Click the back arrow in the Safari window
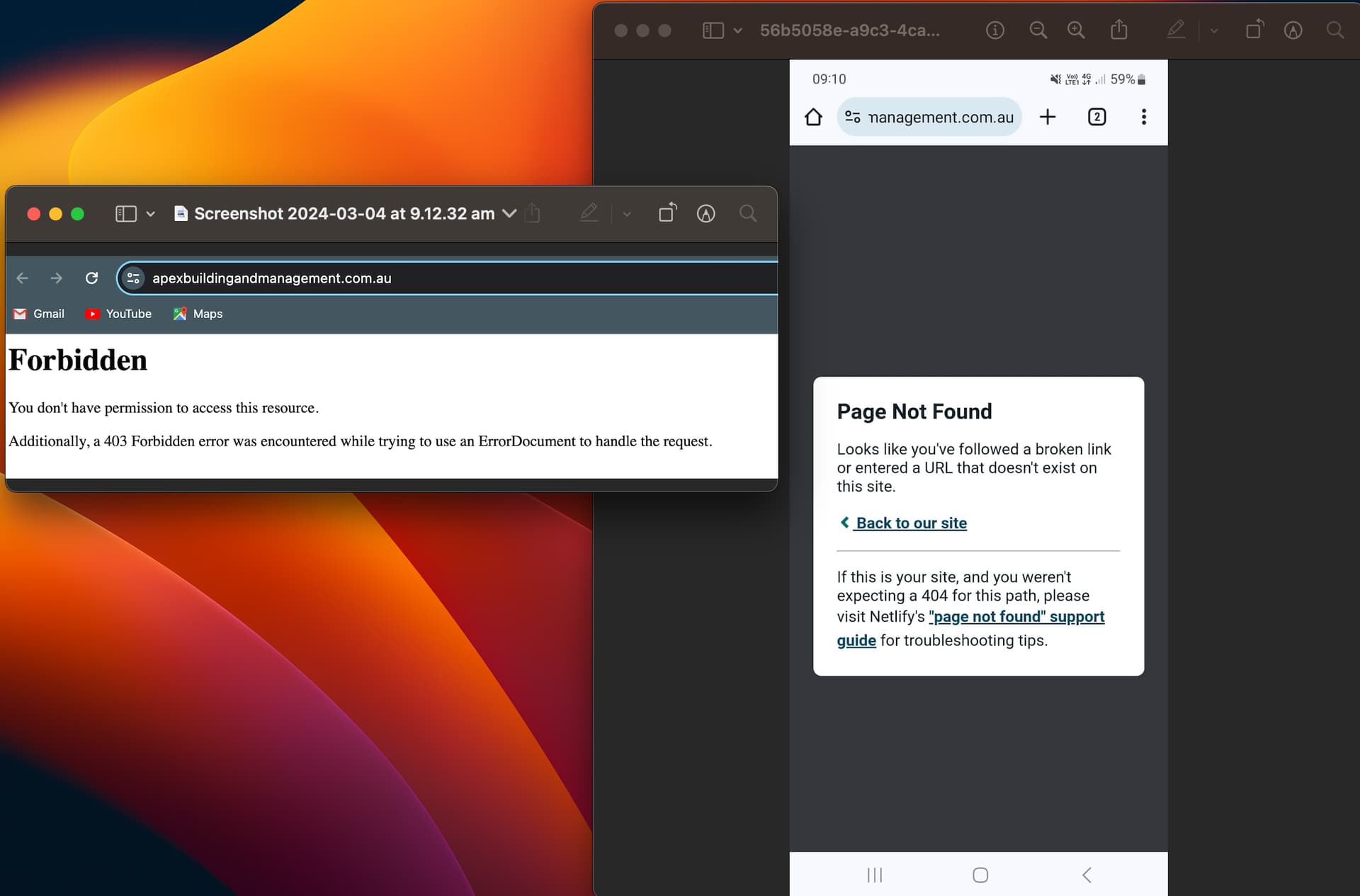The width and height of the screenshot is (1360, 896). [22, 278]
